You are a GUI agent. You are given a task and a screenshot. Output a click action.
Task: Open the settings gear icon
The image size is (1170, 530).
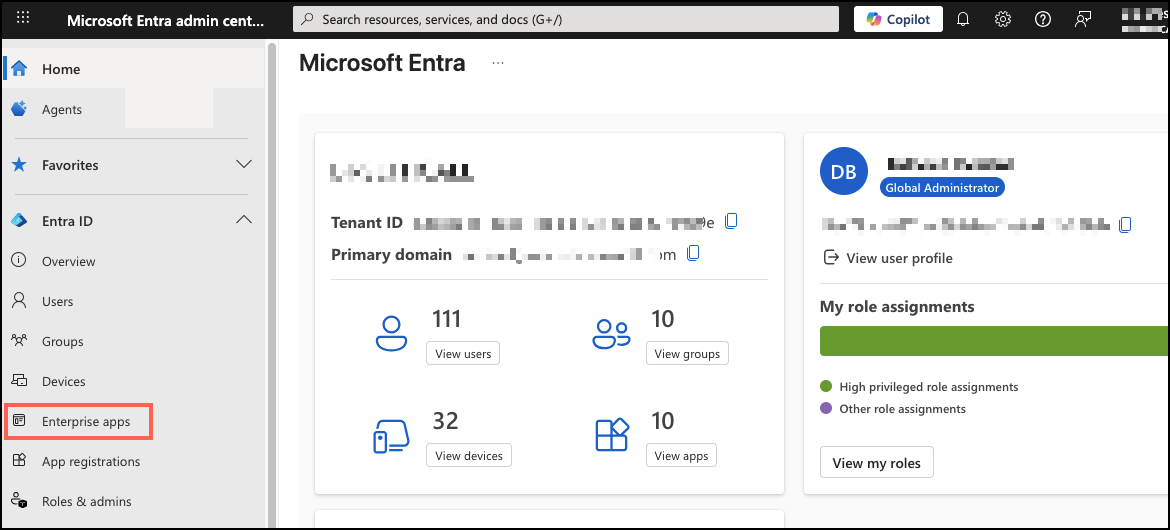pos(1003,19)
